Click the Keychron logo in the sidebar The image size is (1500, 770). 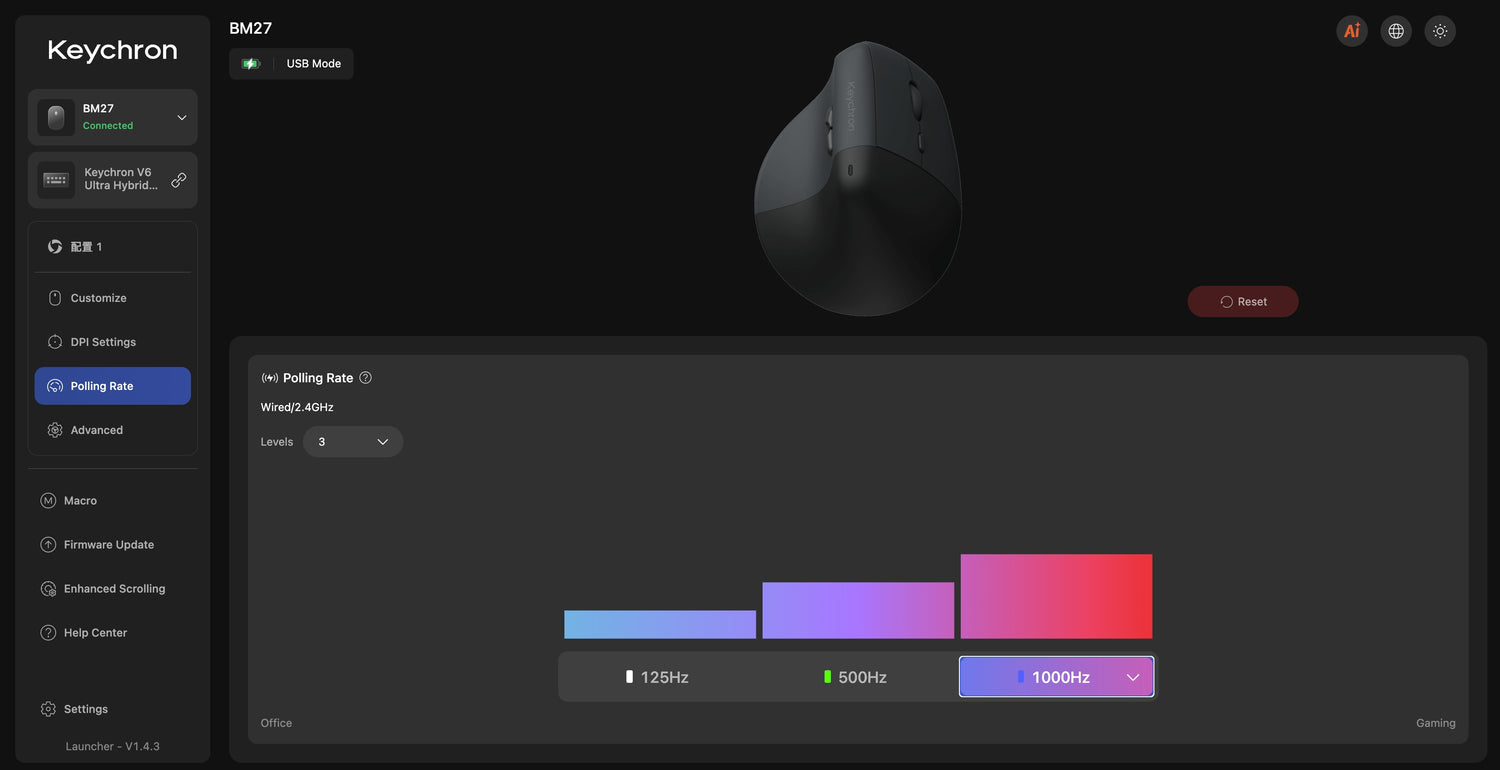tap(112, 50)
